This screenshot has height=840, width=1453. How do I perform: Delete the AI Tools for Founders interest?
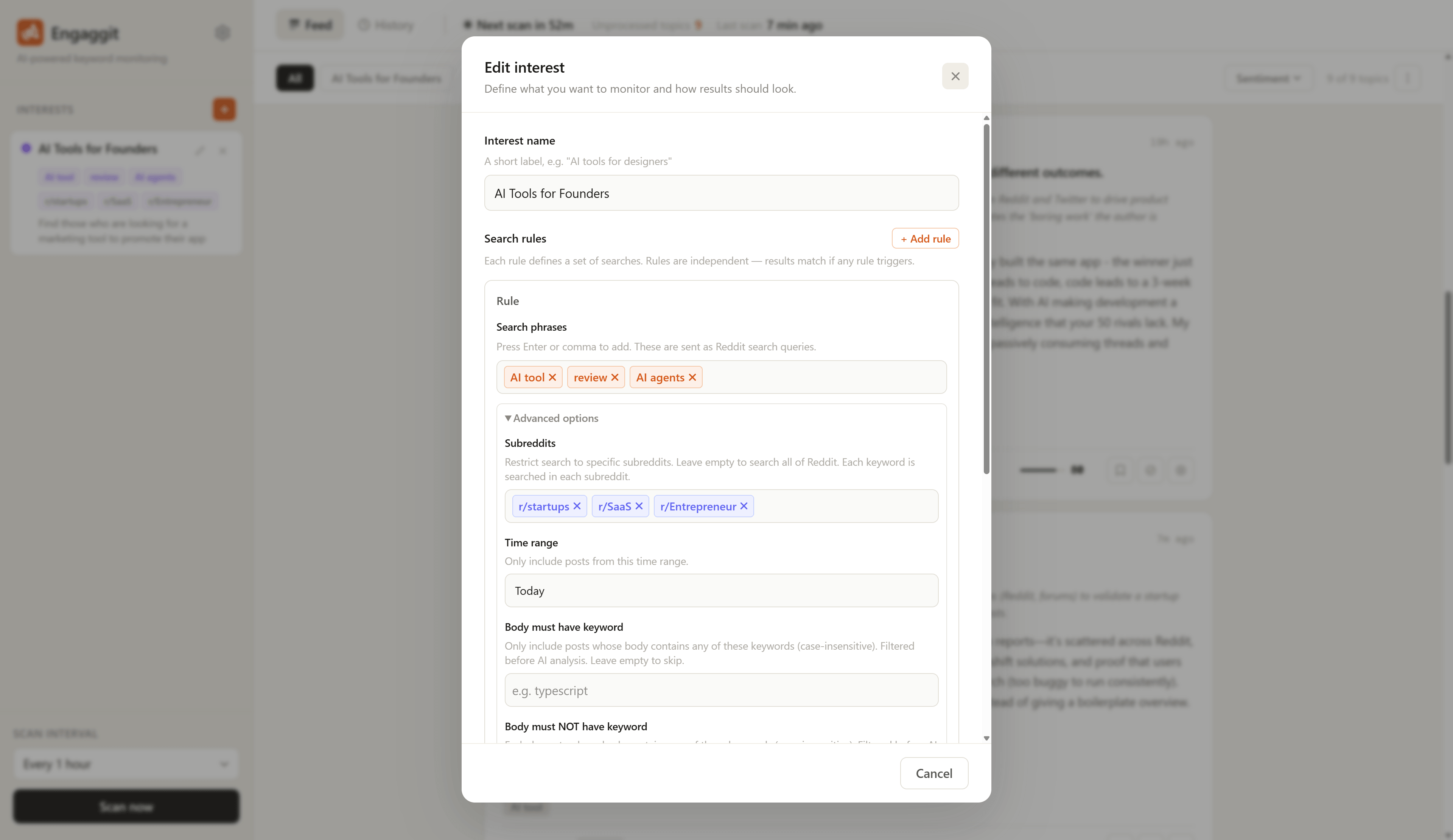[x=222, y=151]
